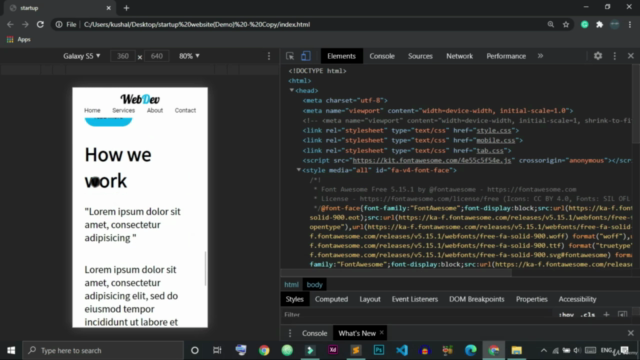
Task: Open the drawer three-dot menu
Action: (x=290, y=333)
